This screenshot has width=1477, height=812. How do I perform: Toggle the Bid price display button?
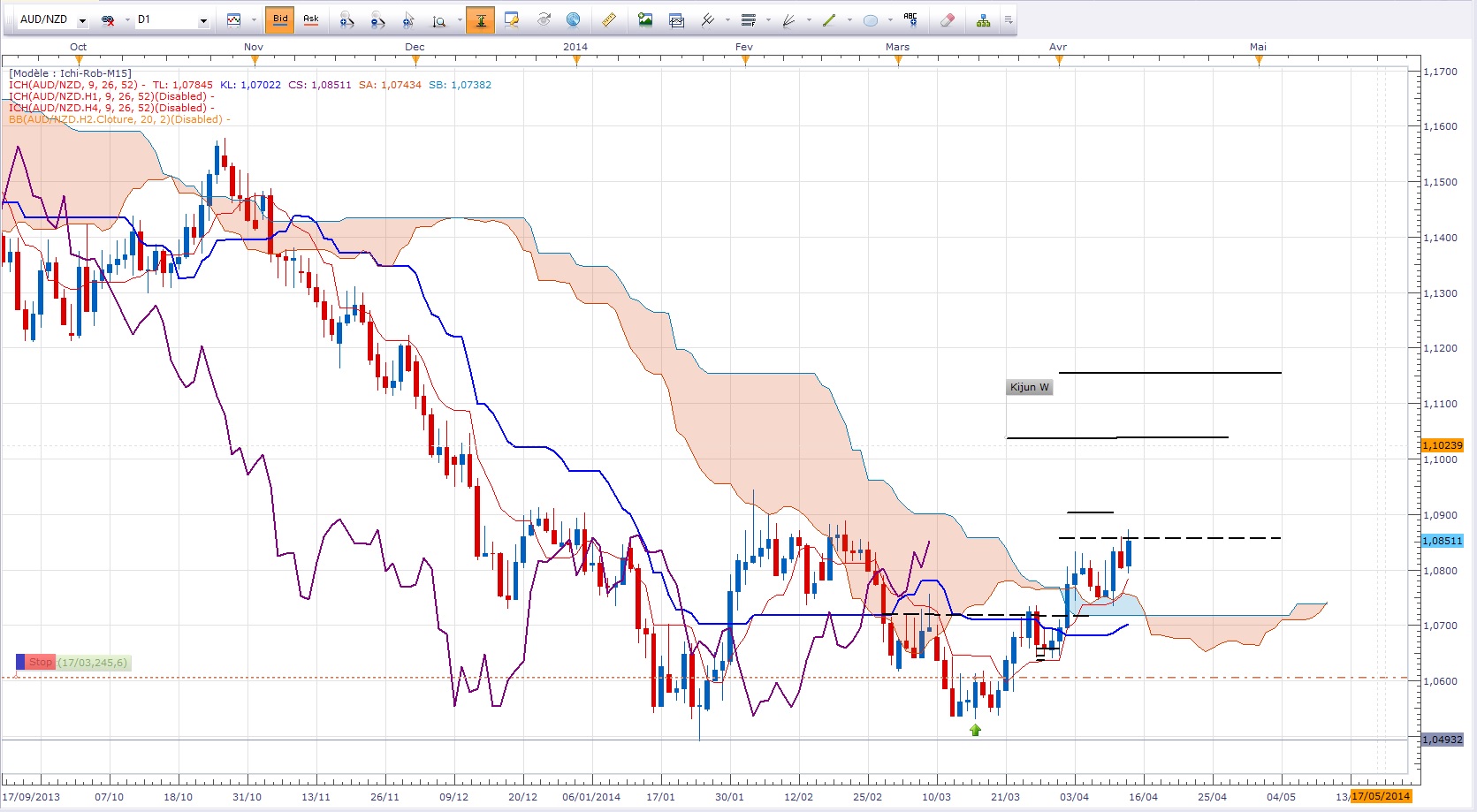pyautogui.click(x=280, y=19)
